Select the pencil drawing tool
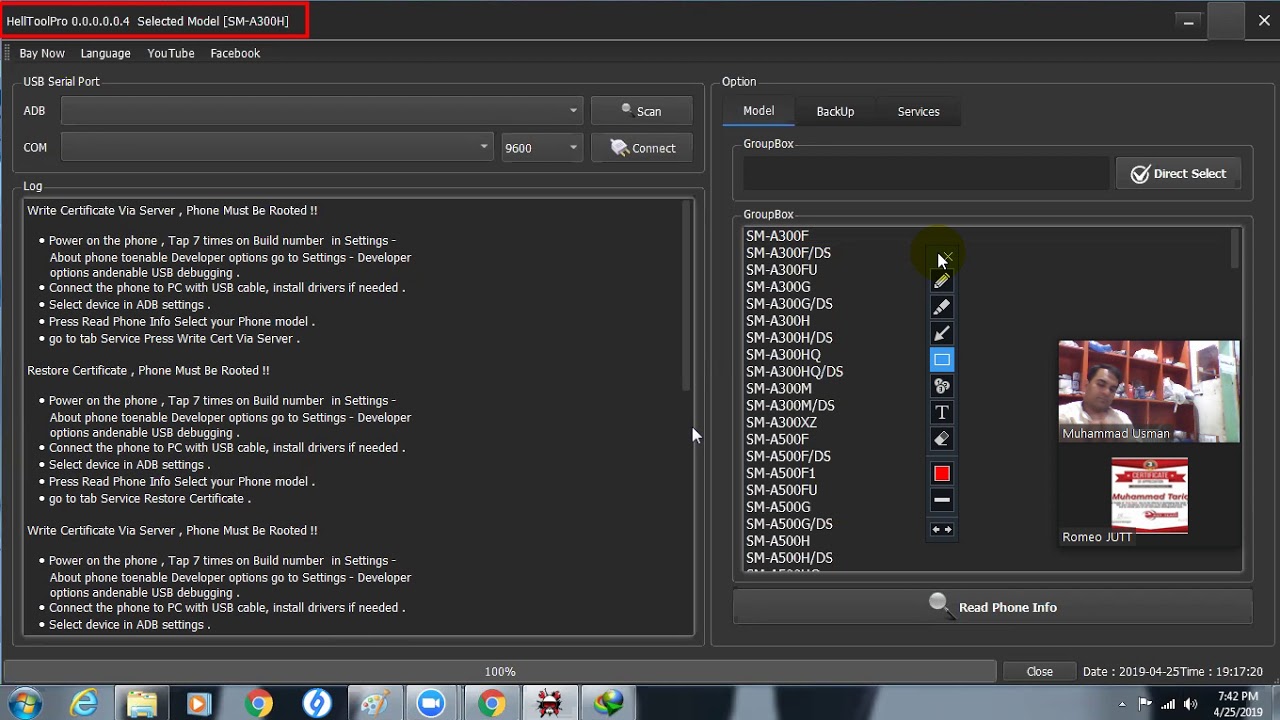The image size is (1280, 720). 942,281
